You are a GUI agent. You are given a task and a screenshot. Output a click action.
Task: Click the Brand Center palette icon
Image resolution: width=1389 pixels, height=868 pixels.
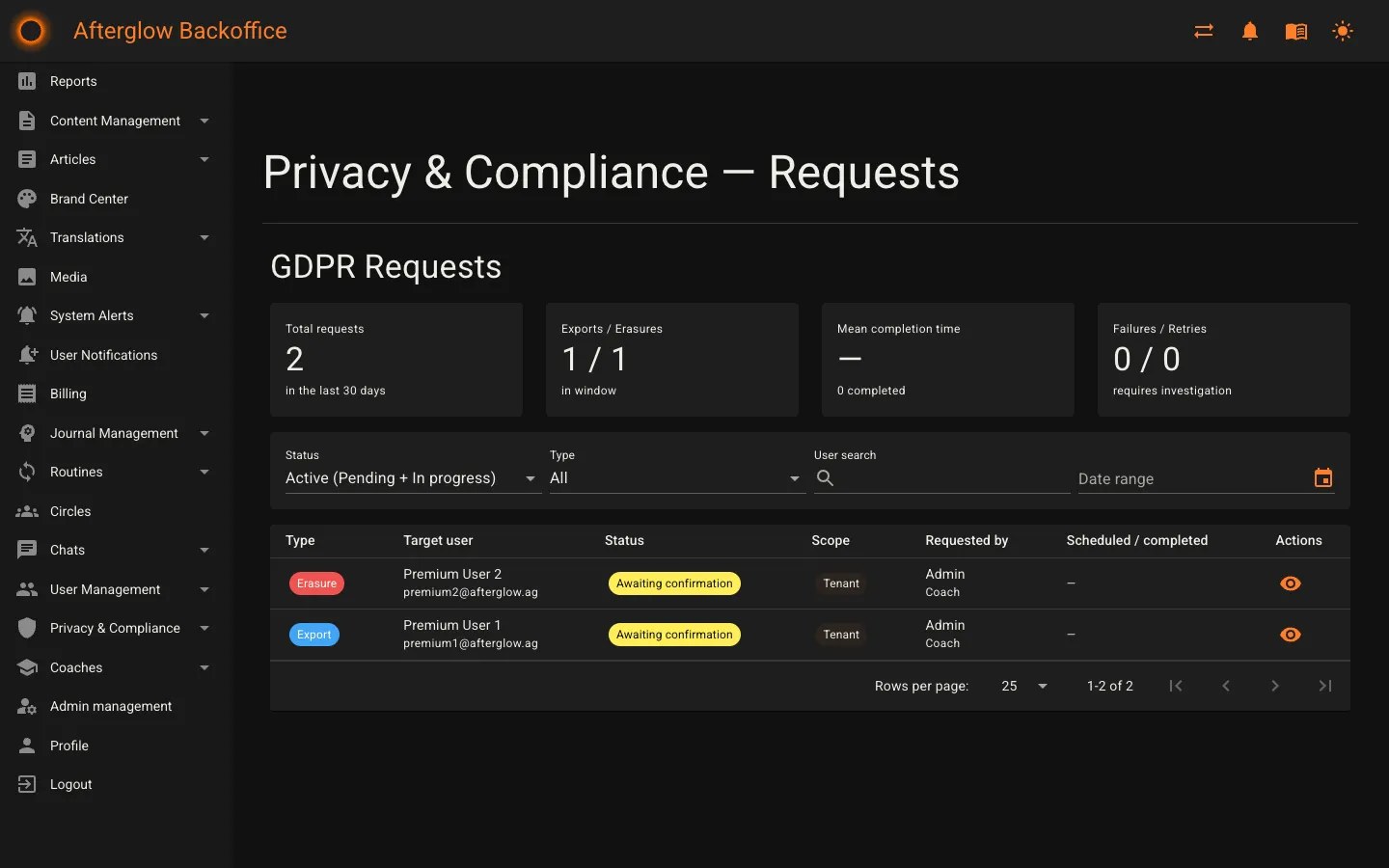point(27,199)
